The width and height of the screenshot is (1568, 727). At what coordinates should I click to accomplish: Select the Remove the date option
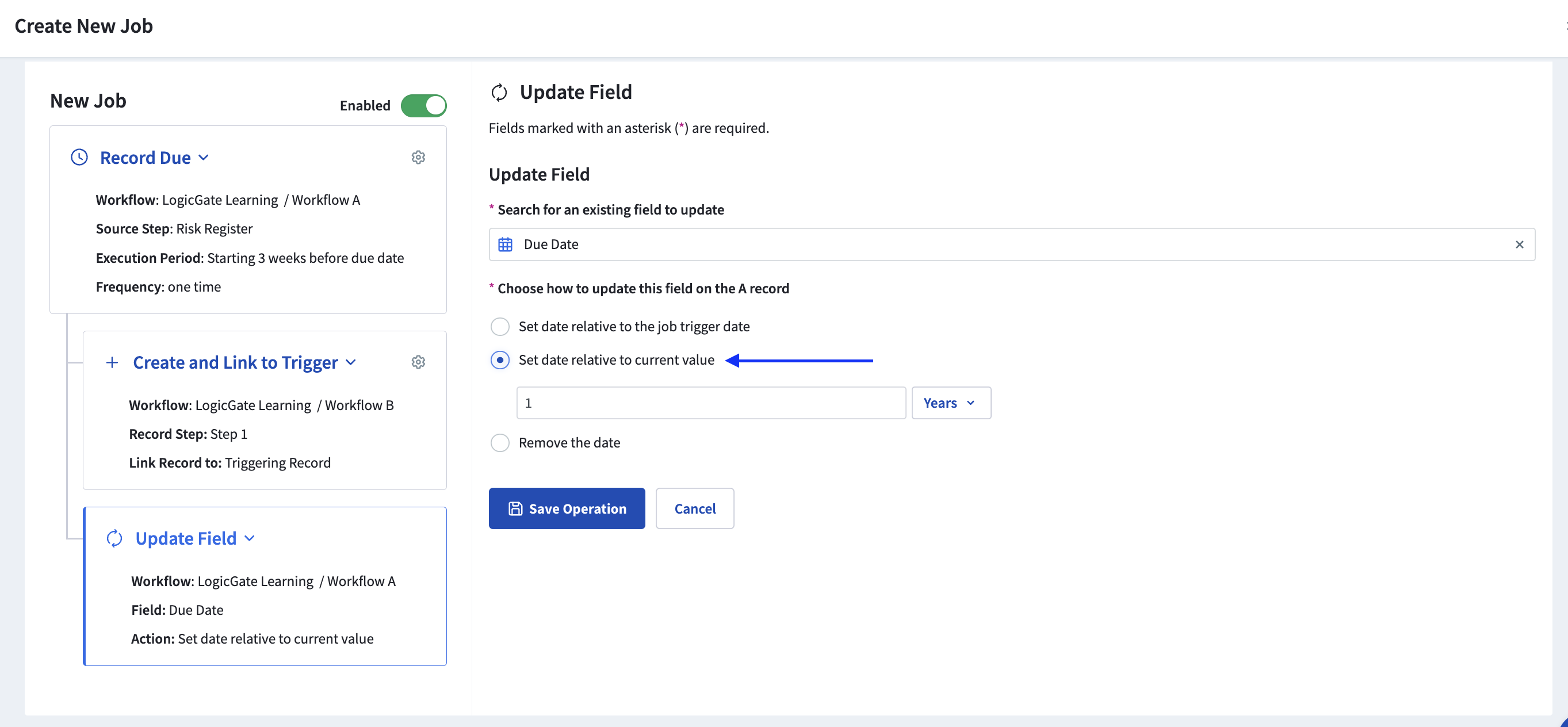[x=500, y=443]
